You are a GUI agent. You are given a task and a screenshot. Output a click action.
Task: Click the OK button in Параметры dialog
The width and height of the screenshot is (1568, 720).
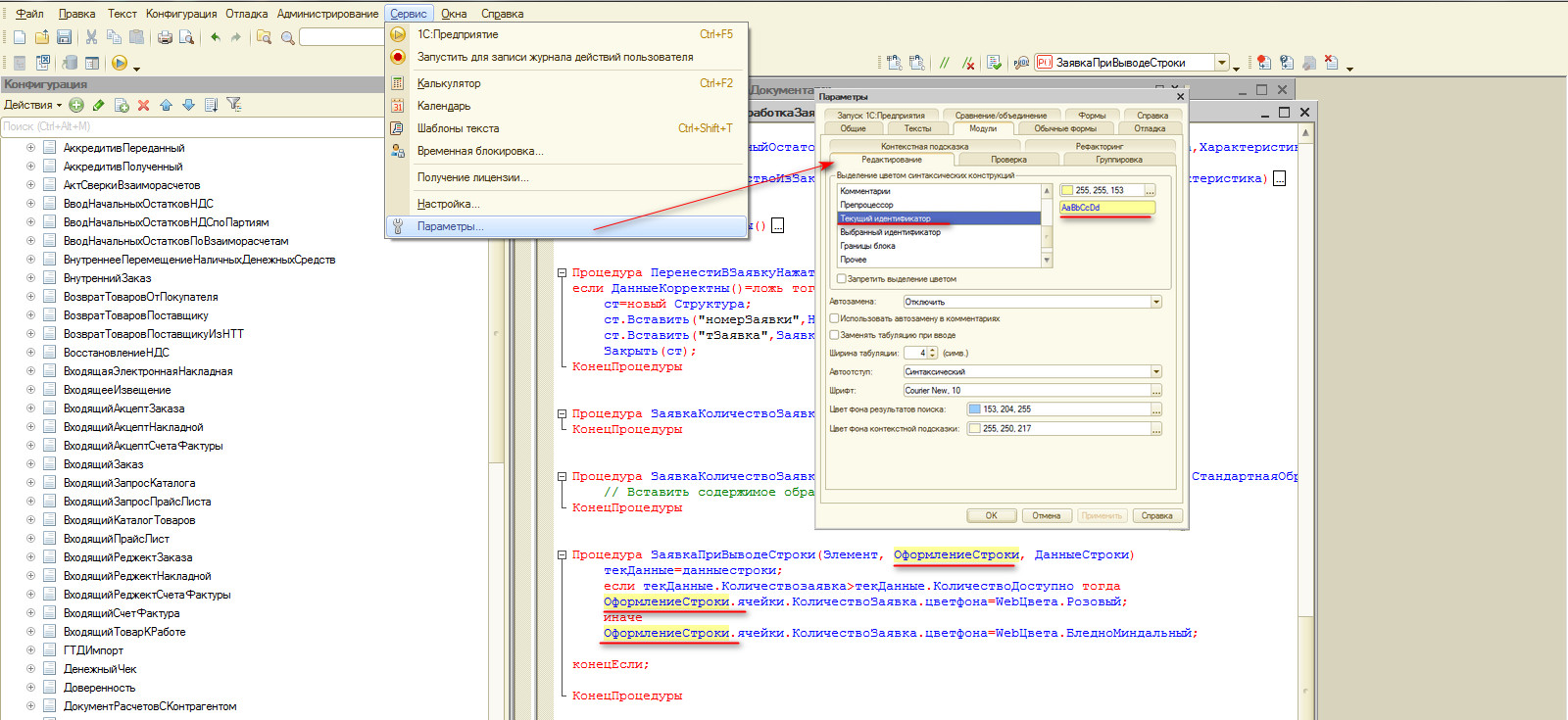991,515
